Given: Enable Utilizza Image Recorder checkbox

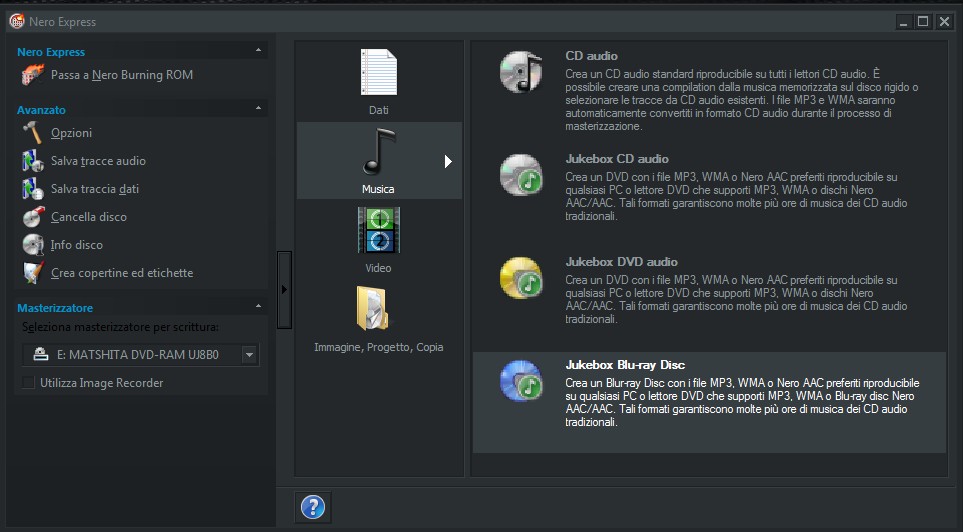Looking at the screenshot, I should click(28, 383).
